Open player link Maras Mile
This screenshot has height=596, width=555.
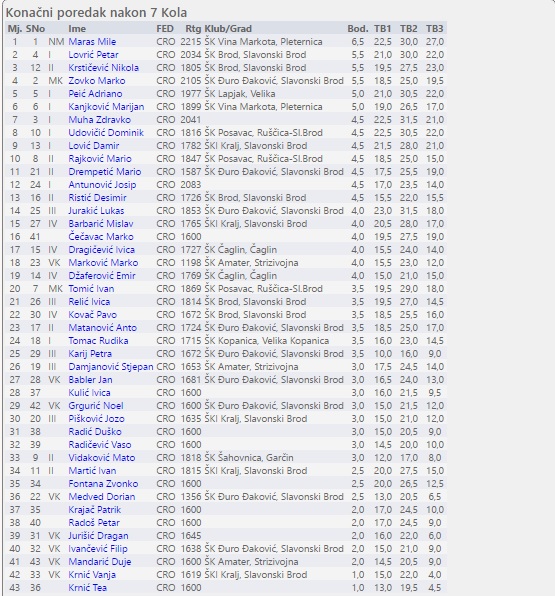pos(92,42)
